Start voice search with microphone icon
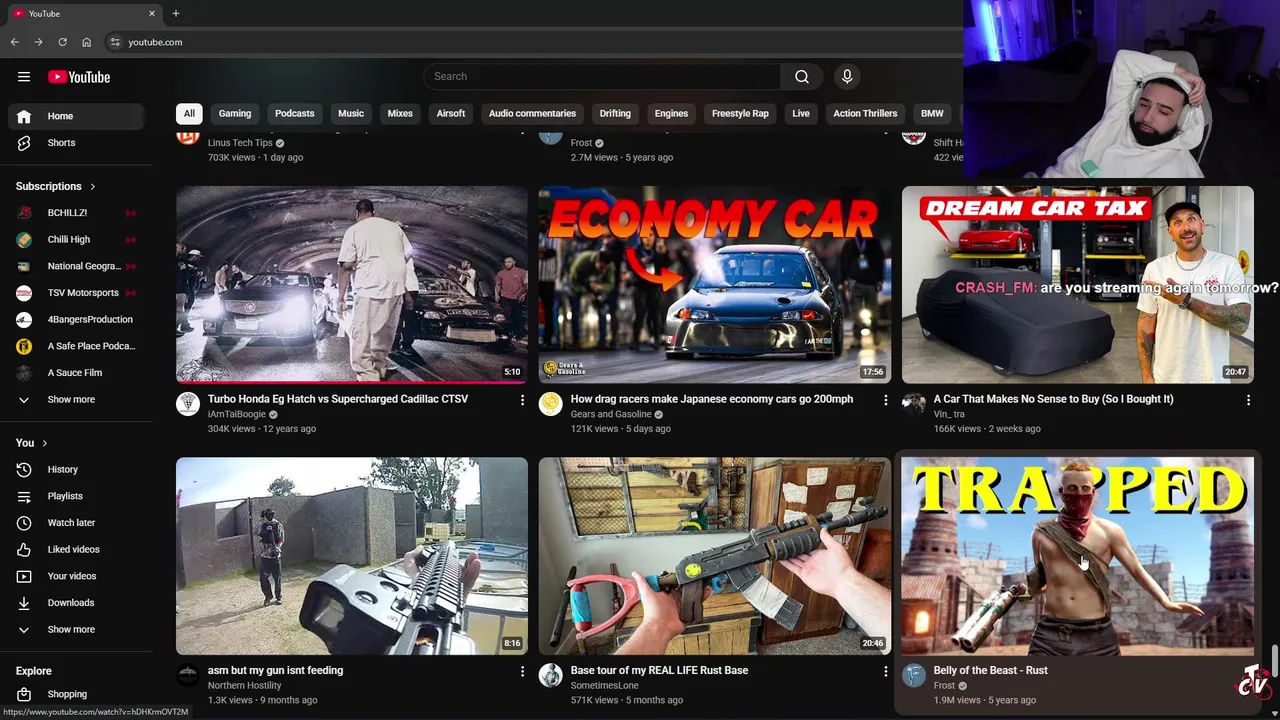Screen dimensions: 1280x720 (x=847, y=77)
